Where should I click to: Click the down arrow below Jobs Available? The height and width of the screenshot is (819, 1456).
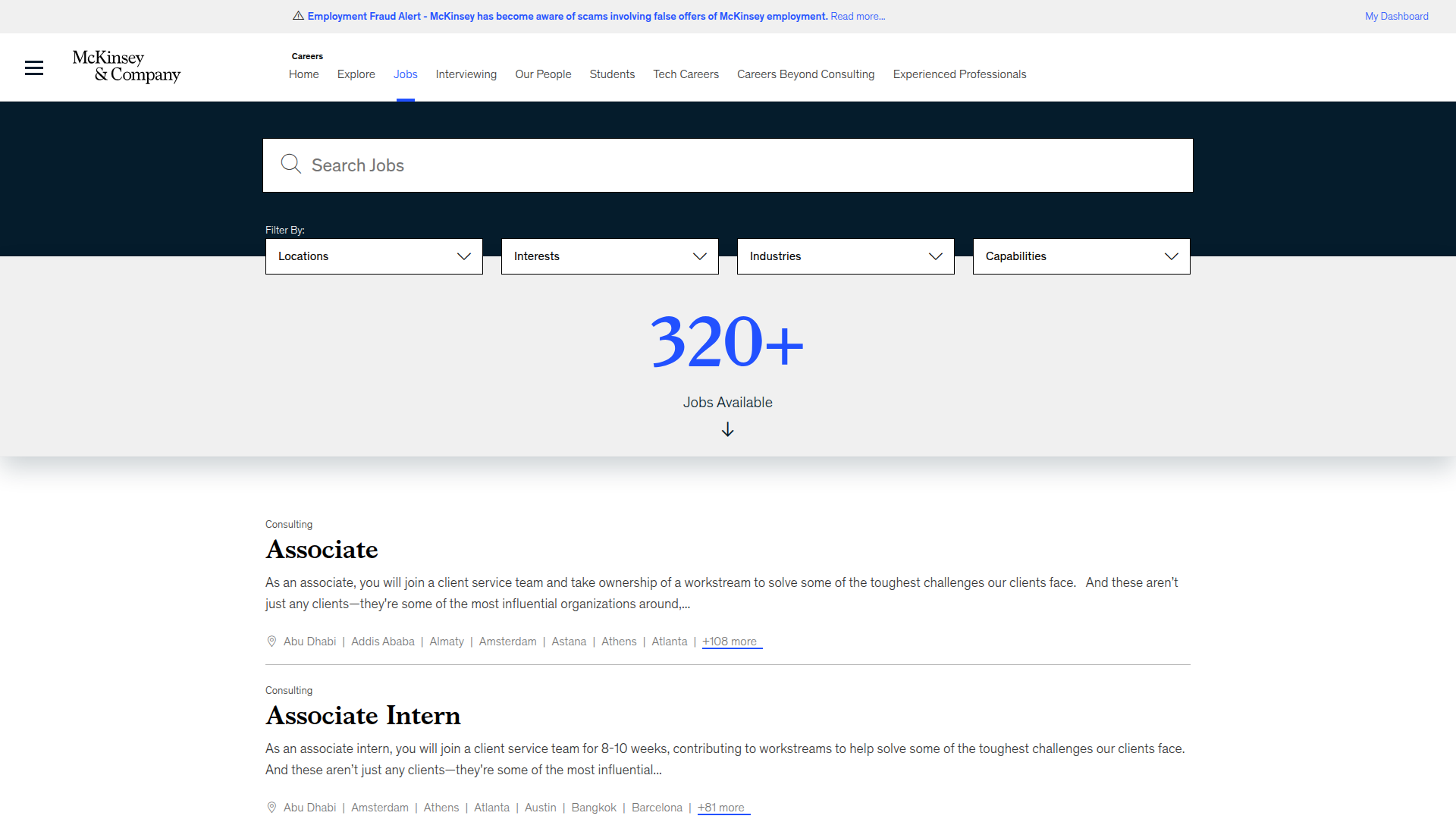tap(727, 429)
